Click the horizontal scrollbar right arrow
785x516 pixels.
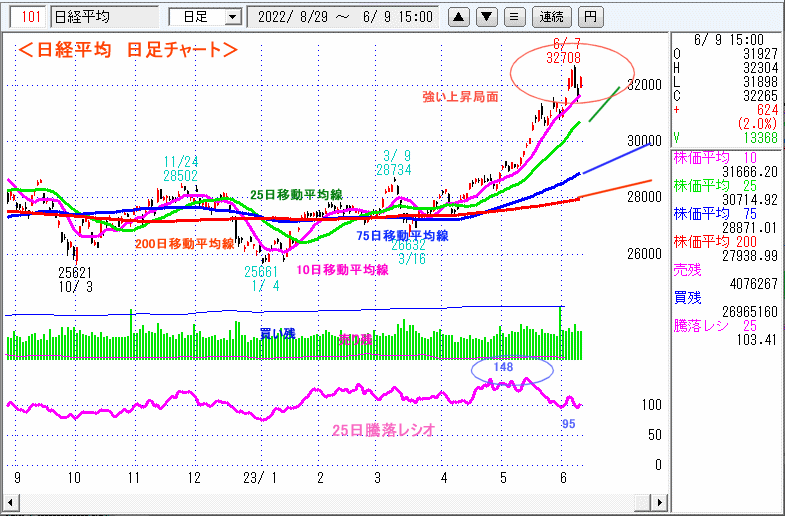[657, 500]
